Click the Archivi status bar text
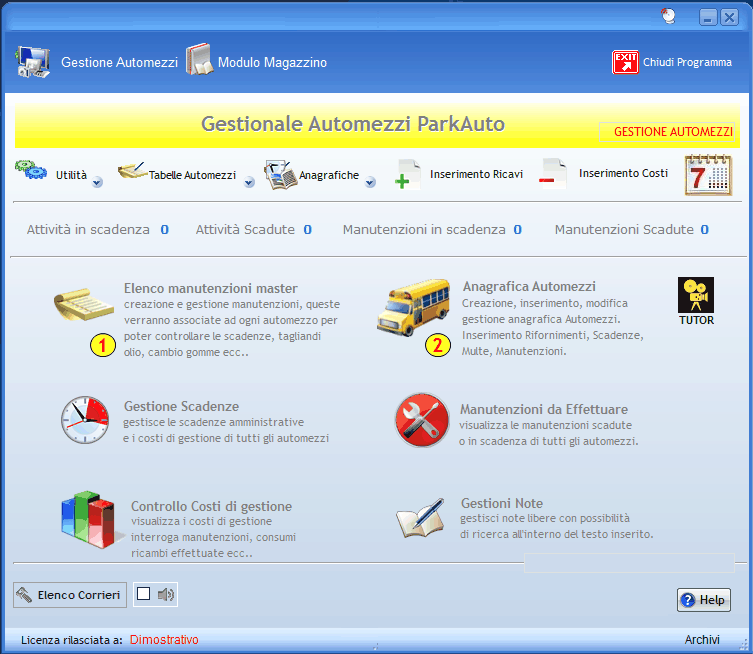 (x=702, y=640)
